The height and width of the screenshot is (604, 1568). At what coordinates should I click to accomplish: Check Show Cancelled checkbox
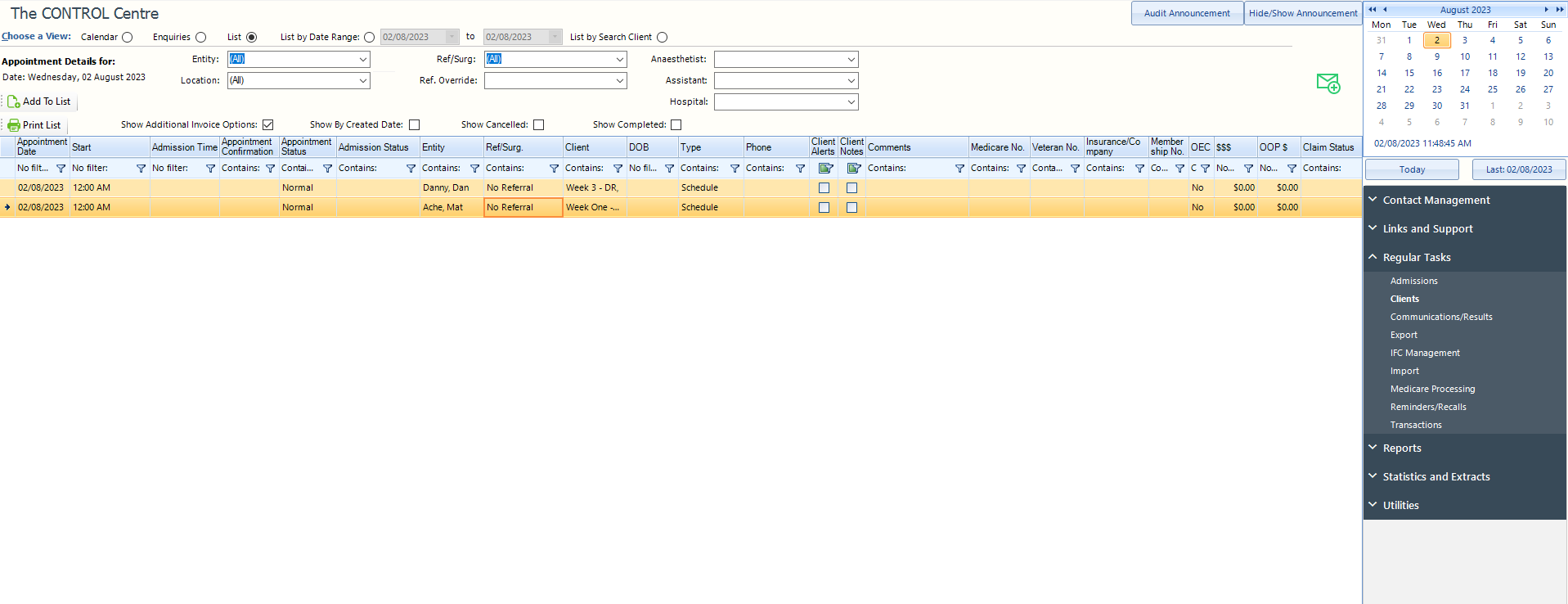[x=538, y=125]
